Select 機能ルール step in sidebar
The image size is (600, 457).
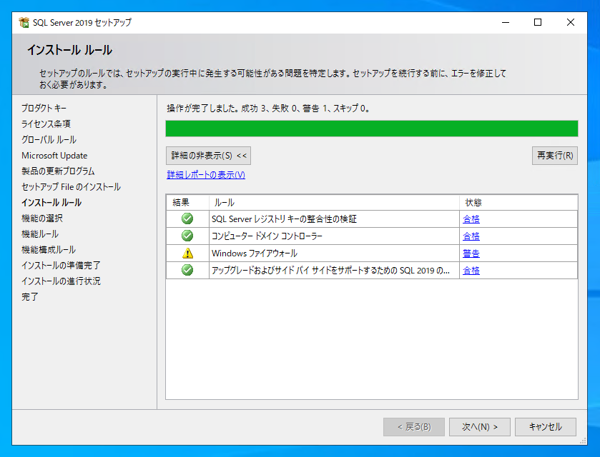40,234
